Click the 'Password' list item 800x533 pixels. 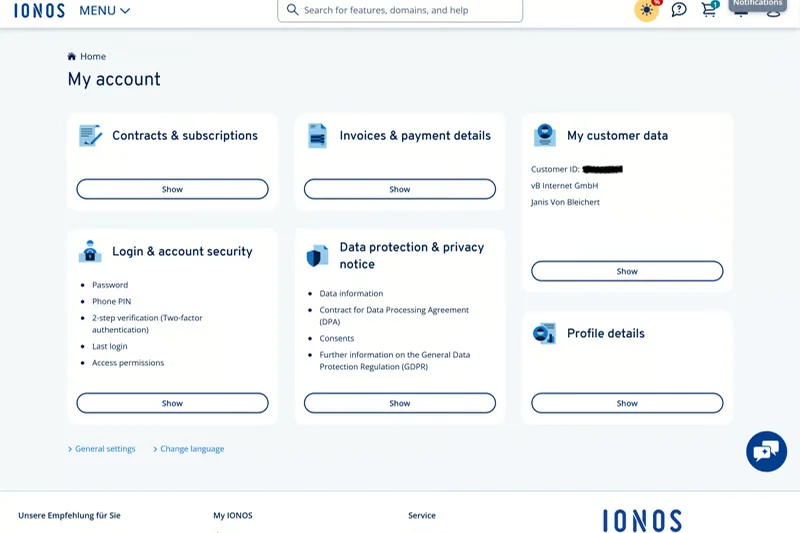point(110,285)
